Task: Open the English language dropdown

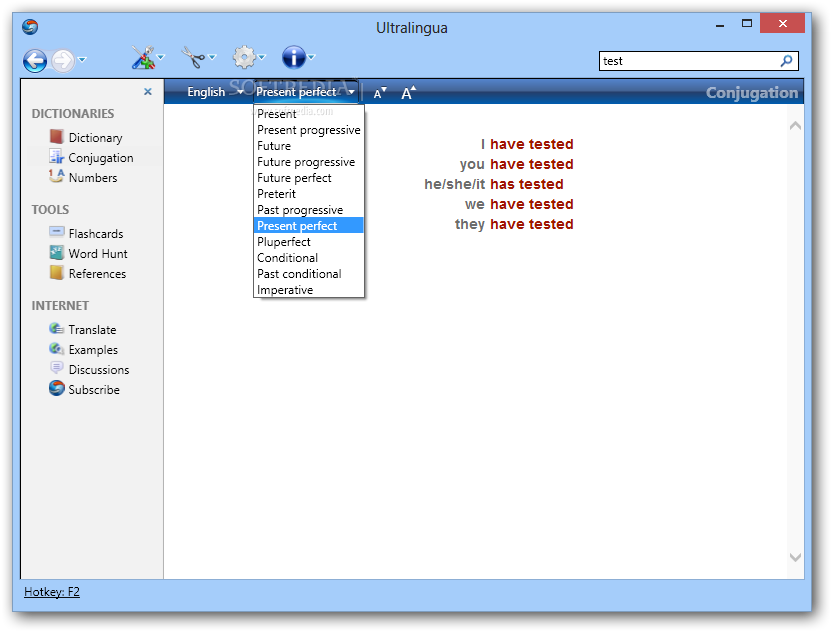Action: point(214,92)
